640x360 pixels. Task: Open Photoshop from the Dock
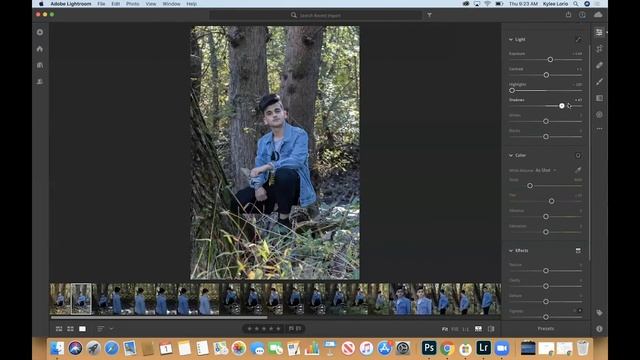click(x=429, y=348)
